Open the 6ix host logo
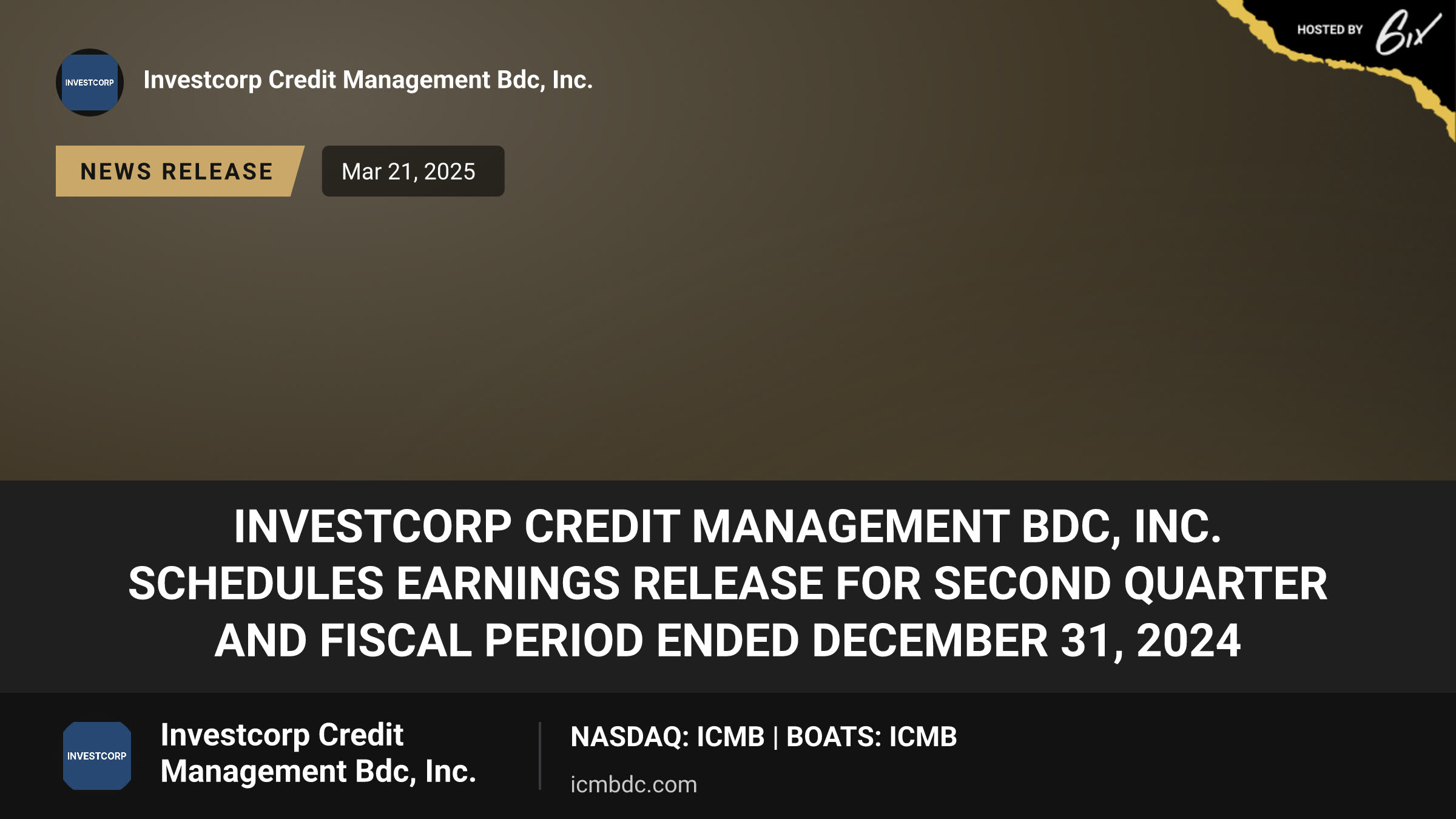The width and height of the screenshot is (1456, 819). (x=1407, y=32)
